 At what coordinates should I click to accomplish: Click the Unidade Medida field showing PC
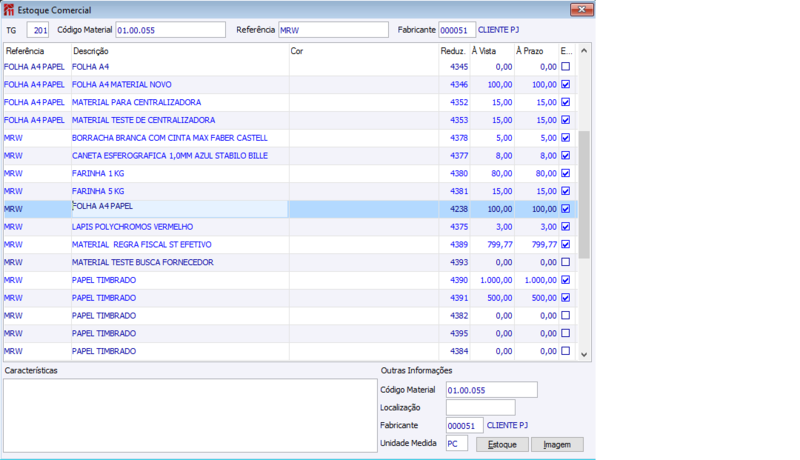click(x=457, y=443)
